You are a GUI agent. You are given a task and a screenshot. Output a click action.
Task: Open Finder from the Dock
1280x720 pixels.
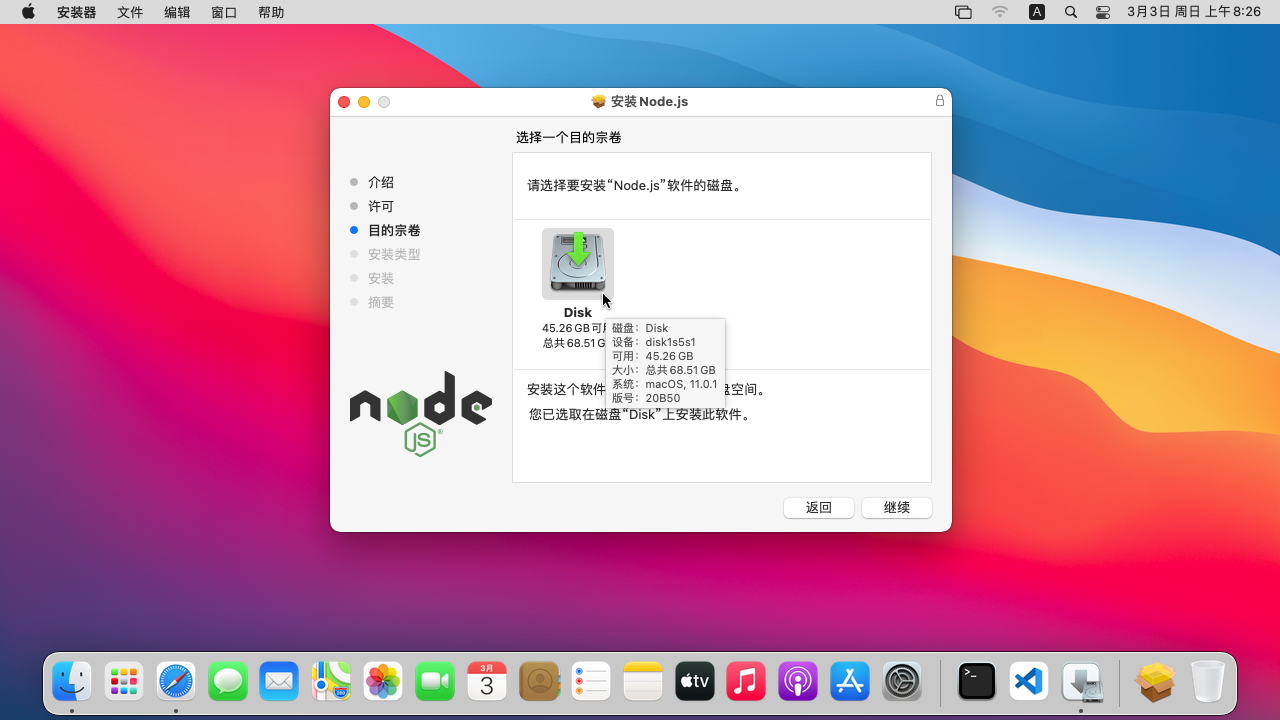coord(72,682)
